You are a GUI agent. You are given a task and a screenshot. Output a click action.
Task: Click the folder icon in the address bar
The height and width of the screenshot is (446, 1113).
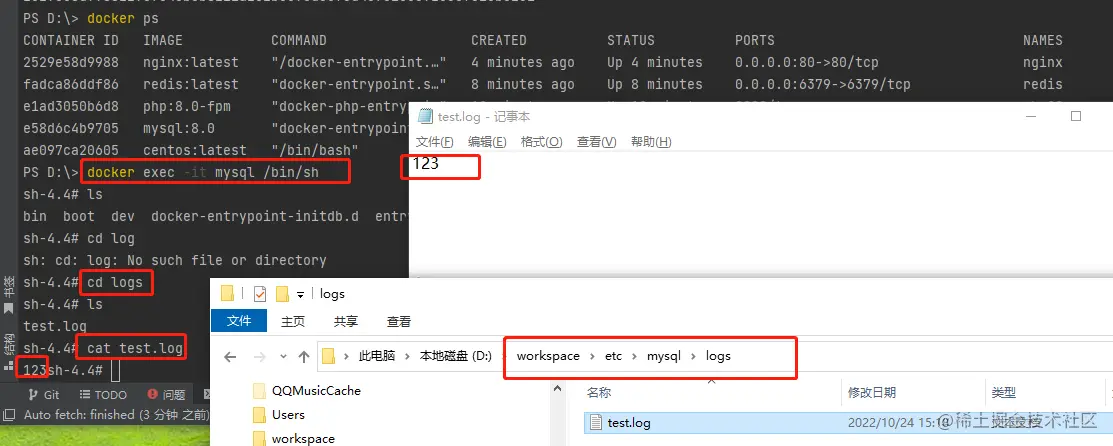coord(329,356)
